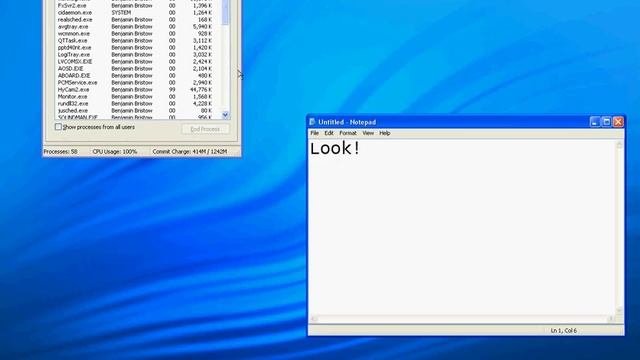
Task: Select the Monitor.exe process row
Action: click(x=139, y=96)
